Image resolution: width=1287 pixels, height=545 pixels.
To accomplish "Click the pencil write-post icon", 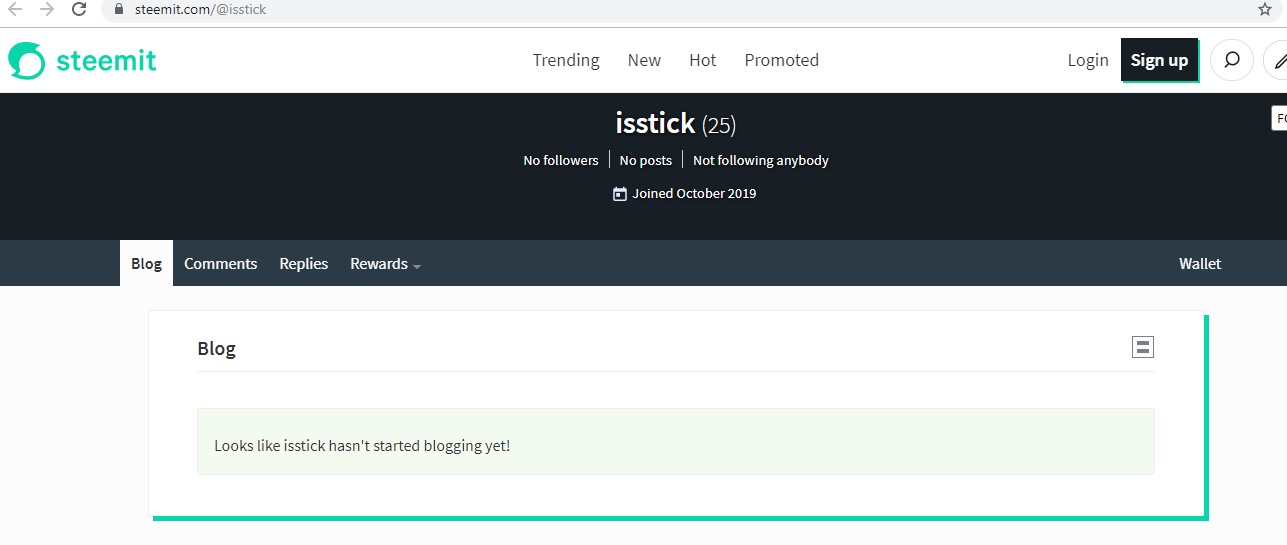I will click(1277, 60).
